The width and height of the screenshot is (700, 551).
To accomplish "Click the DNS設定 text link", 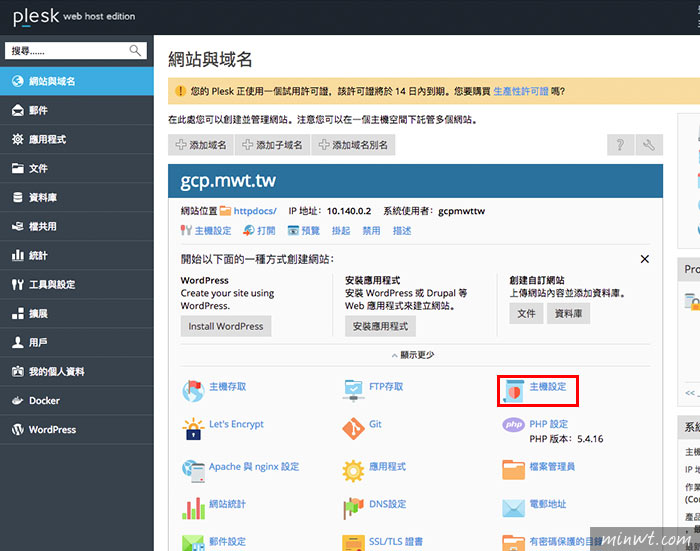I will point(388,504).
